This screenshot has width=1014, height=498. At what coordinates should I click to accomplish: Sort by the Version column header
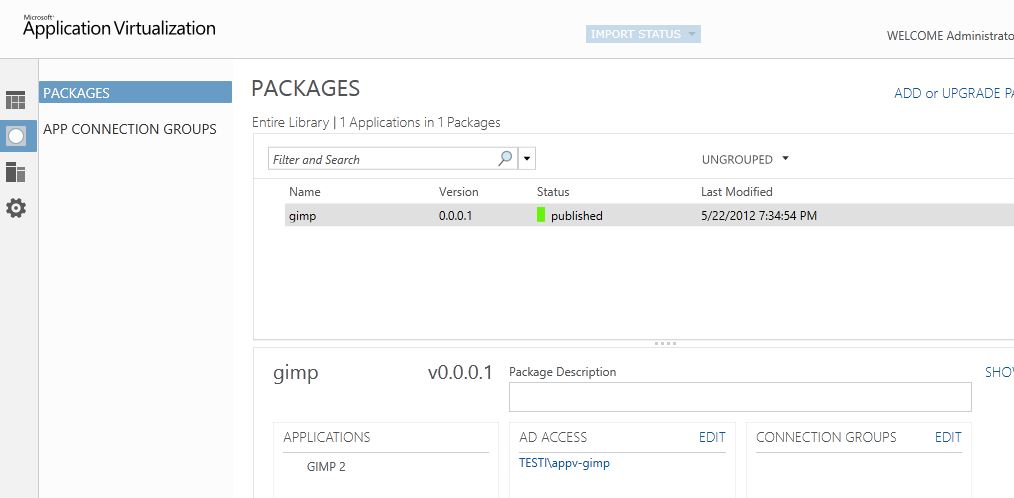coord(458,191)
